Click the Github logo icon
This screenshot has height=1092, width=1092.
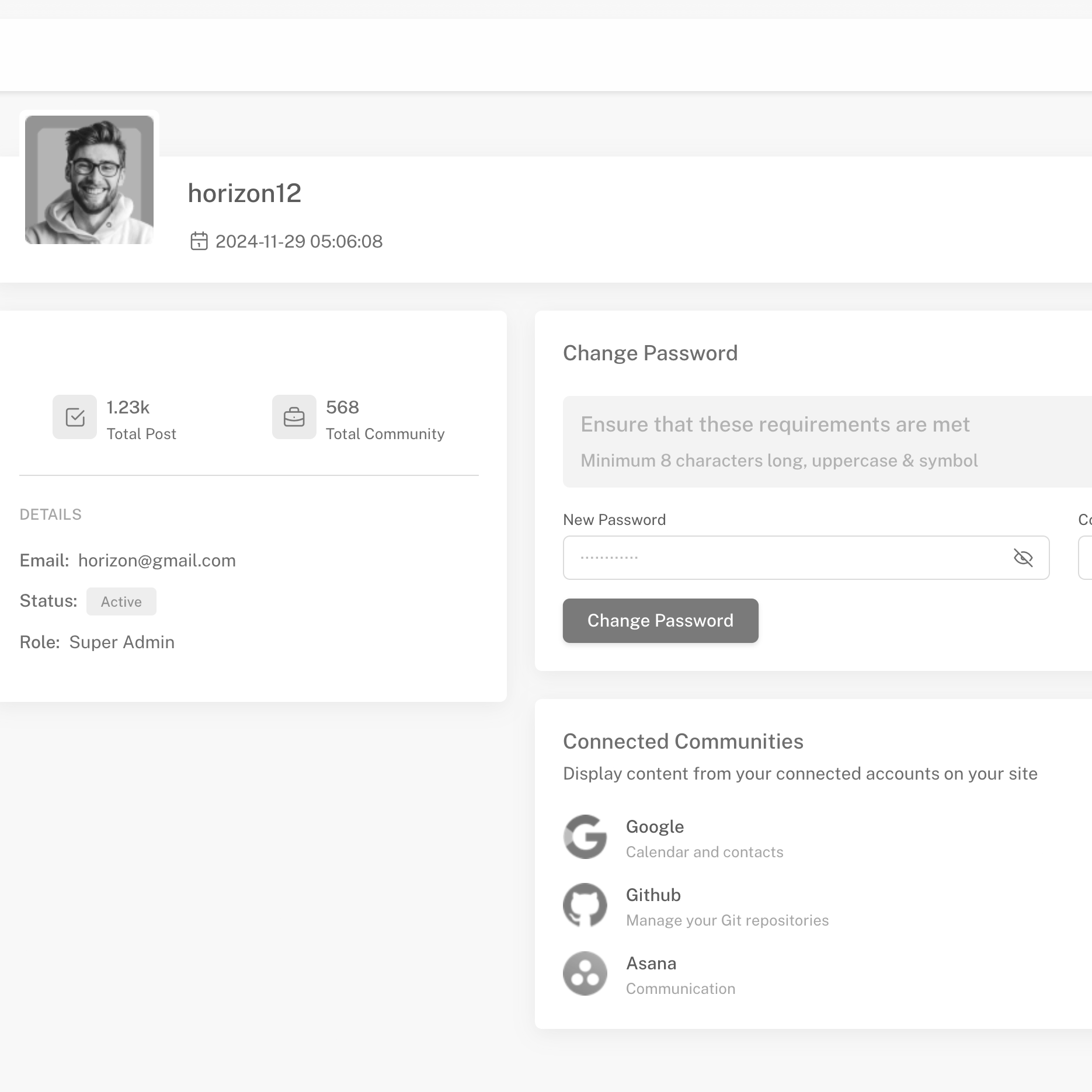click(585, 905)
